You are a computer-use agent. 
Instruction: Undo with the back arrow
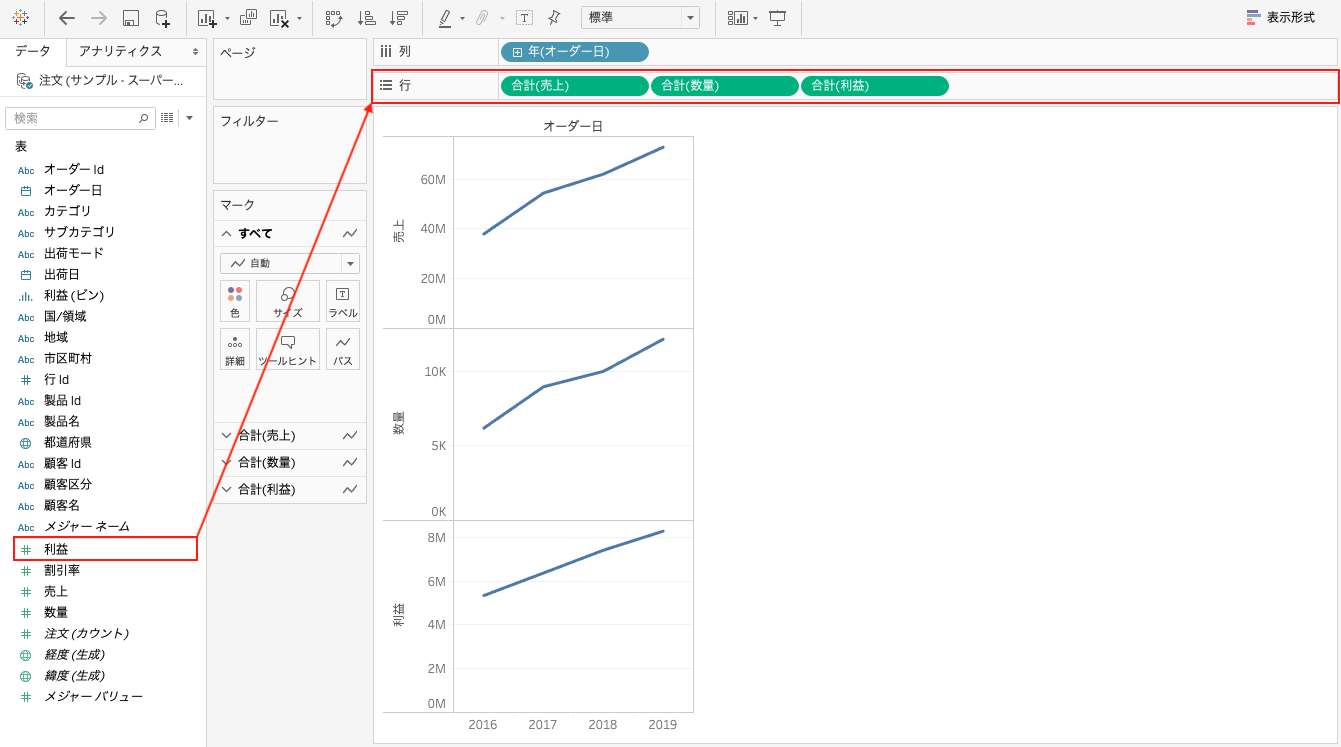click(x=67, y=18)
